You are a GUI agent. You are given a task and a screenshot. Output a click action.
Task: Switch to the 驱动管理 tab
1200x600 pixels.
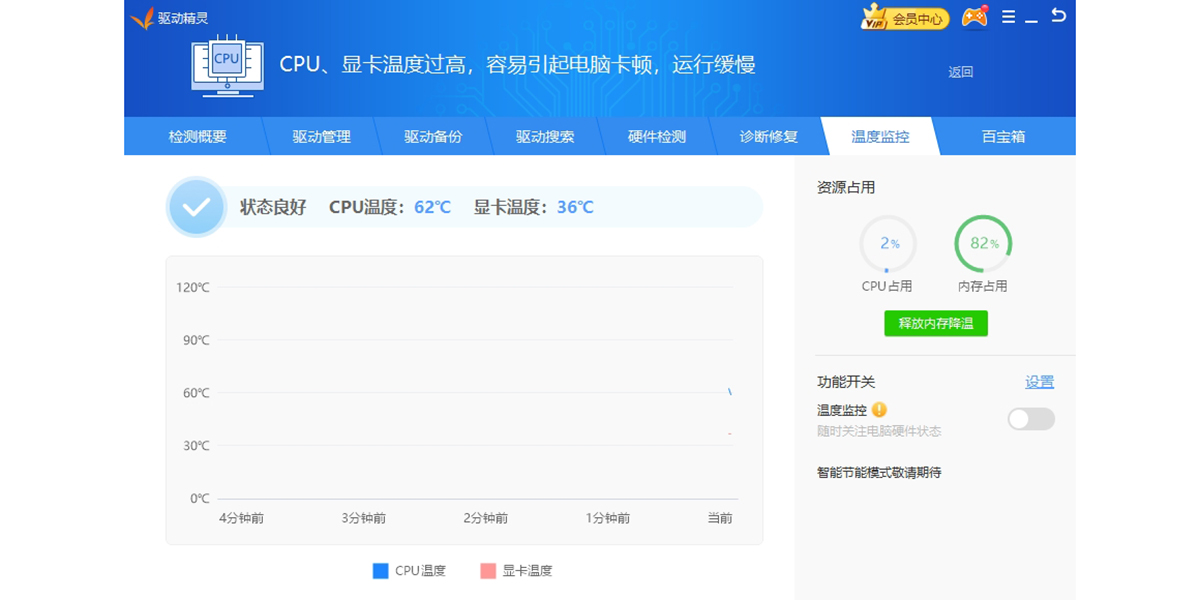[x=322, y=137]
